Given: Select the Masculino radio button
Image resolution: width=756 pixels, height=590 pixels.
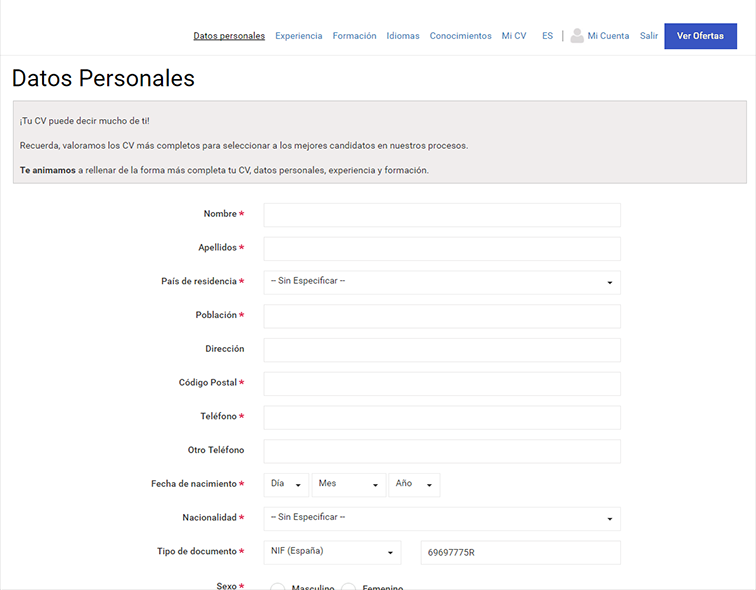Looking at the screenshot, I should (278, 586).
